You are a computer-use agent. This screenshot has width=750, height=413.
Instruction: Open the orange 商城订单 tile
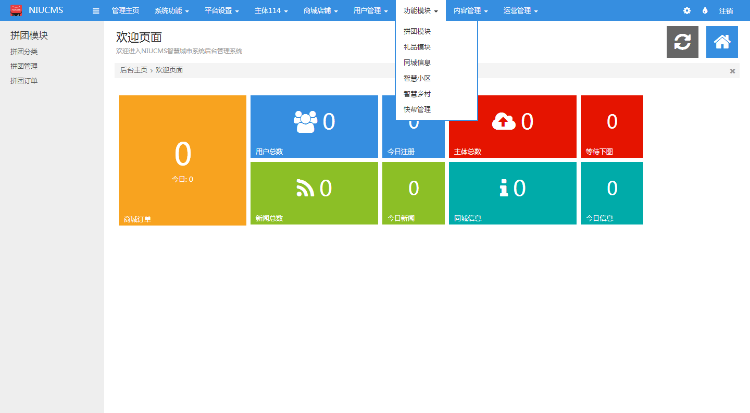coord(182,160)
